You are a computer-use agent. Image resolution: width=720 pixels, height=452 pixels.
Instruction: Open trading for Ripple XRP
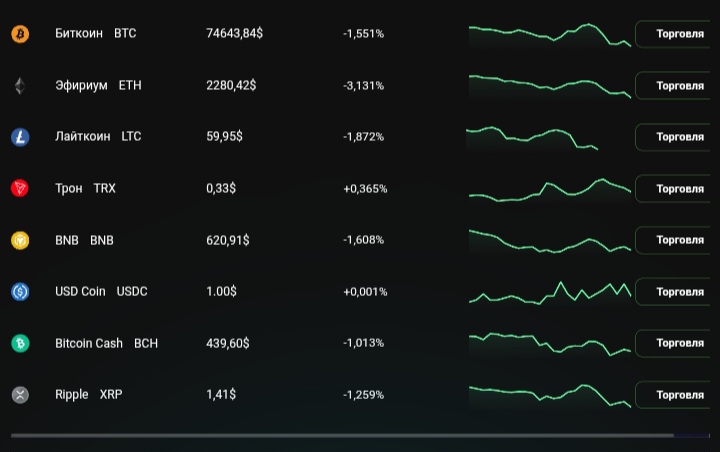(678, 395)
